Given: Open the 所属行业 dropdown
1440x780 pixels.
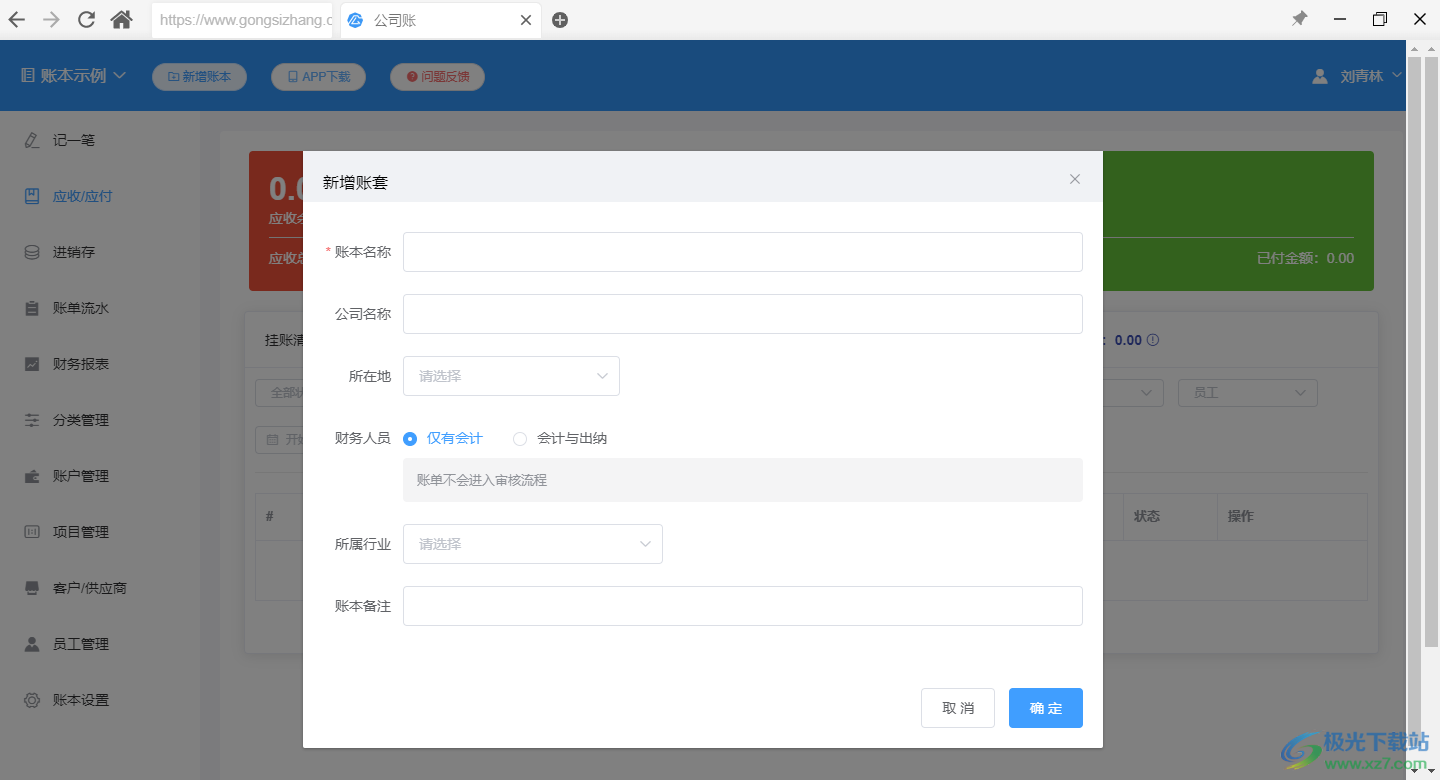Looking at the screenshot, I should tap(533, 544).
